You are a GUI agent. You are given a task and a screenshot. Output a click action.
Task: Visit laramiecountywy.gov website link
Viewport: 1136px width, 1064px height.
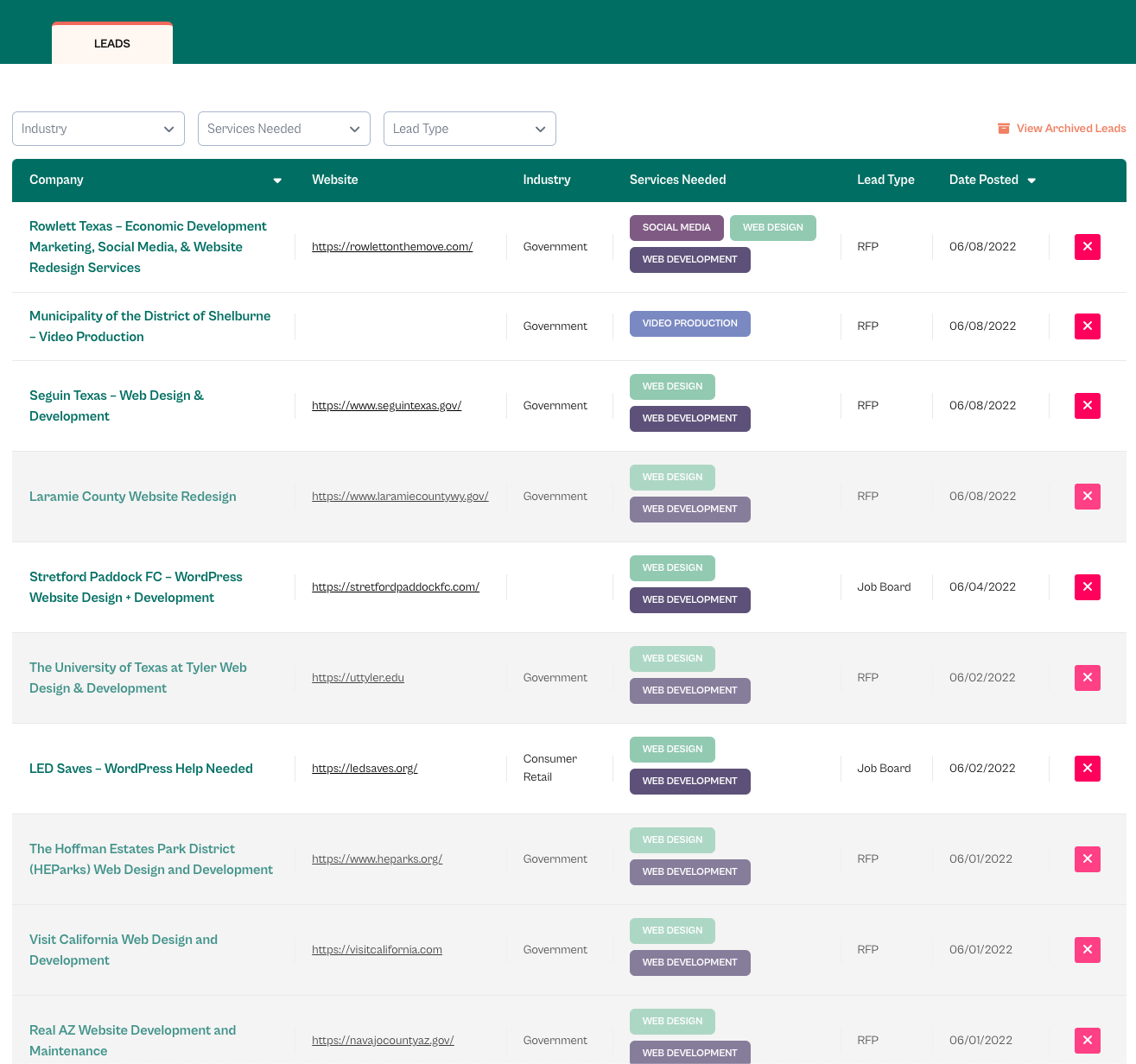click(x=400, y=497)
